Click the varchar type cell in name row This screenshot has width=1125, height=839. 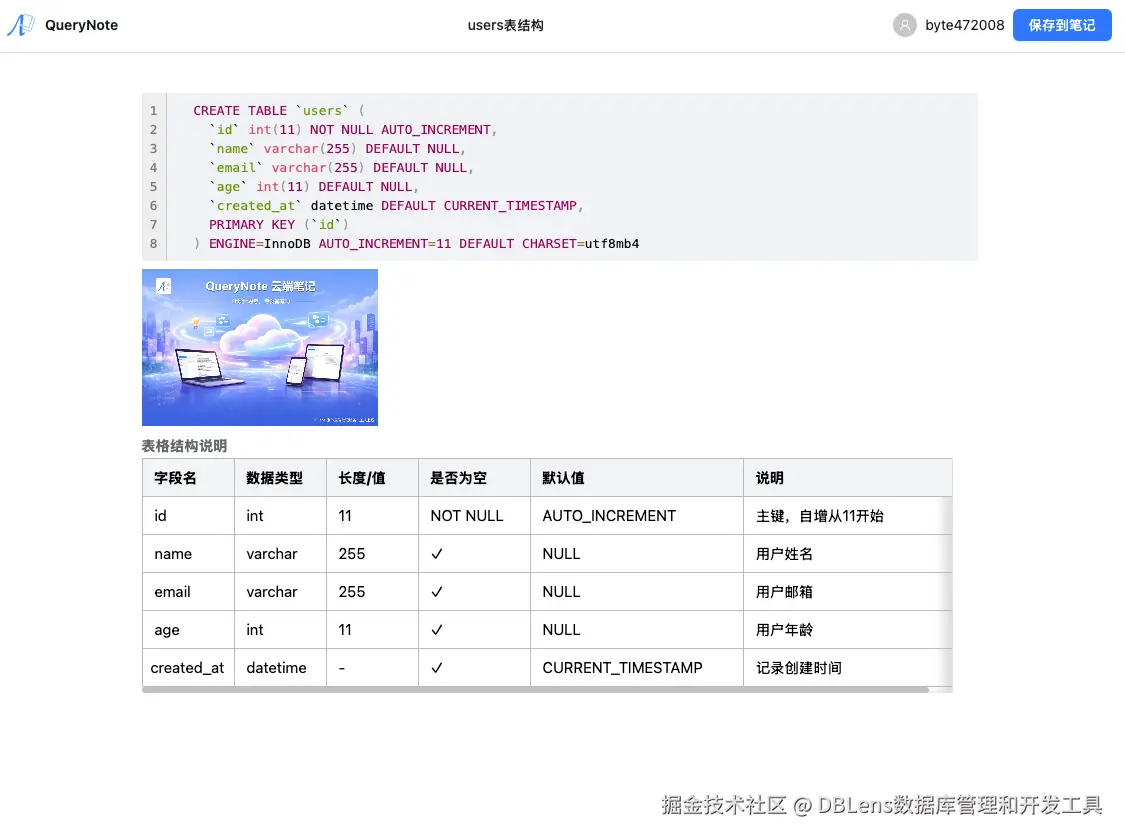[281, 554]
